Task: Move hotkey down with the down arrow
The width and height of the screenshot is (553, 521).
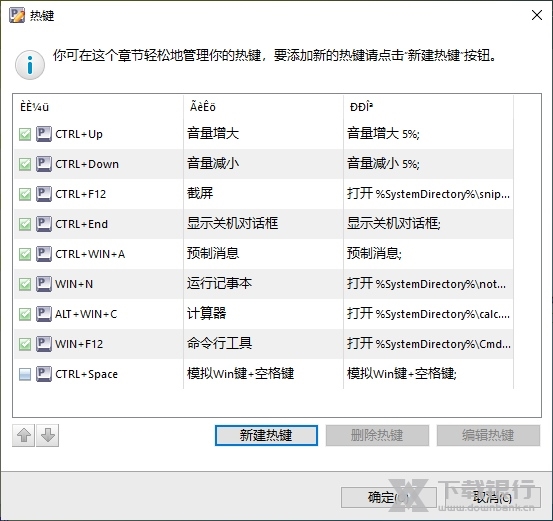Action: pyautogui.click(x=48, y=436)
